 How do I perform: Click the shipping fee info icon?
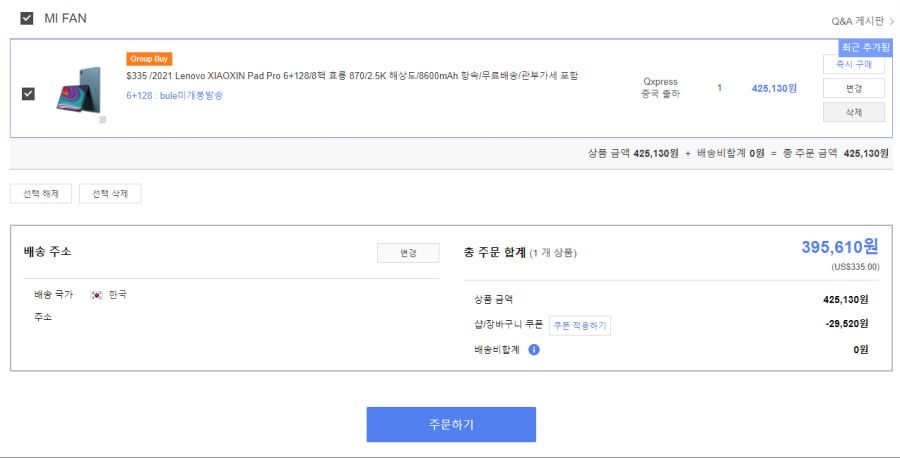pos(534,350)
